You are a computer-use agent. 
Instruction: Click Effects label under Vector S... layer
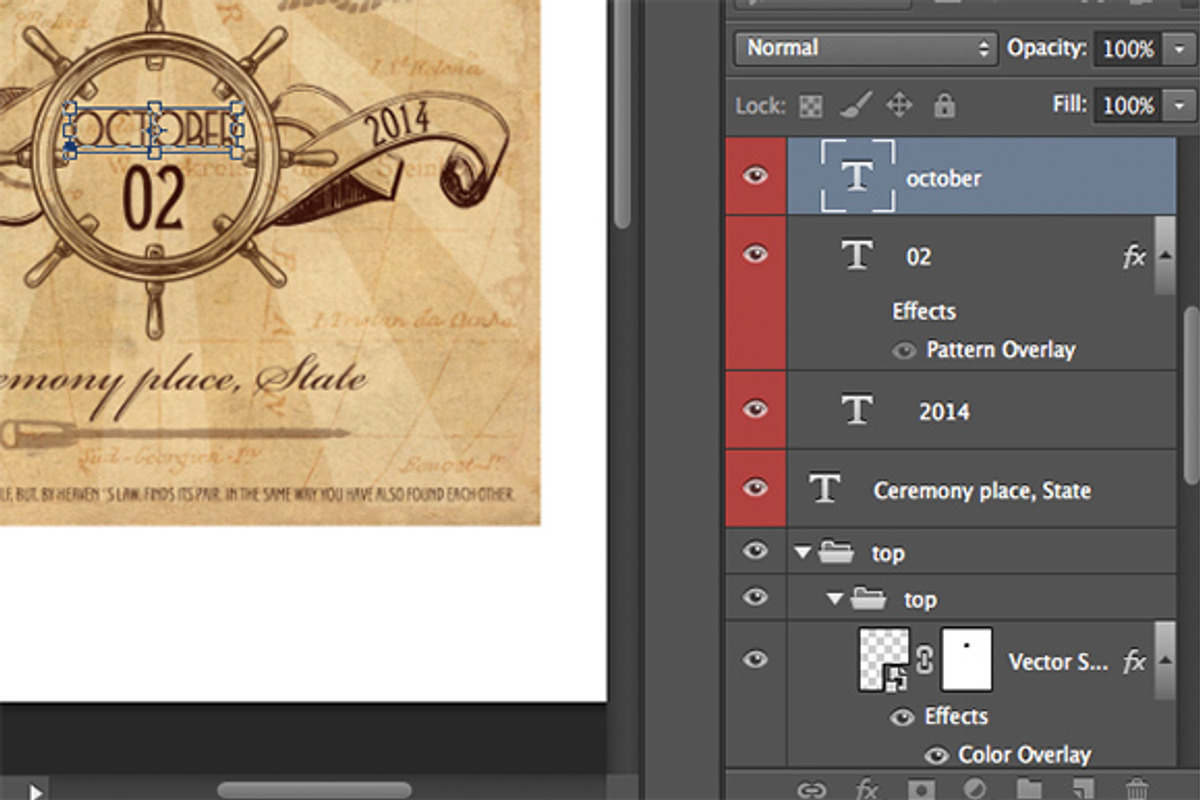pyautogui.click(x=956, y=716)
